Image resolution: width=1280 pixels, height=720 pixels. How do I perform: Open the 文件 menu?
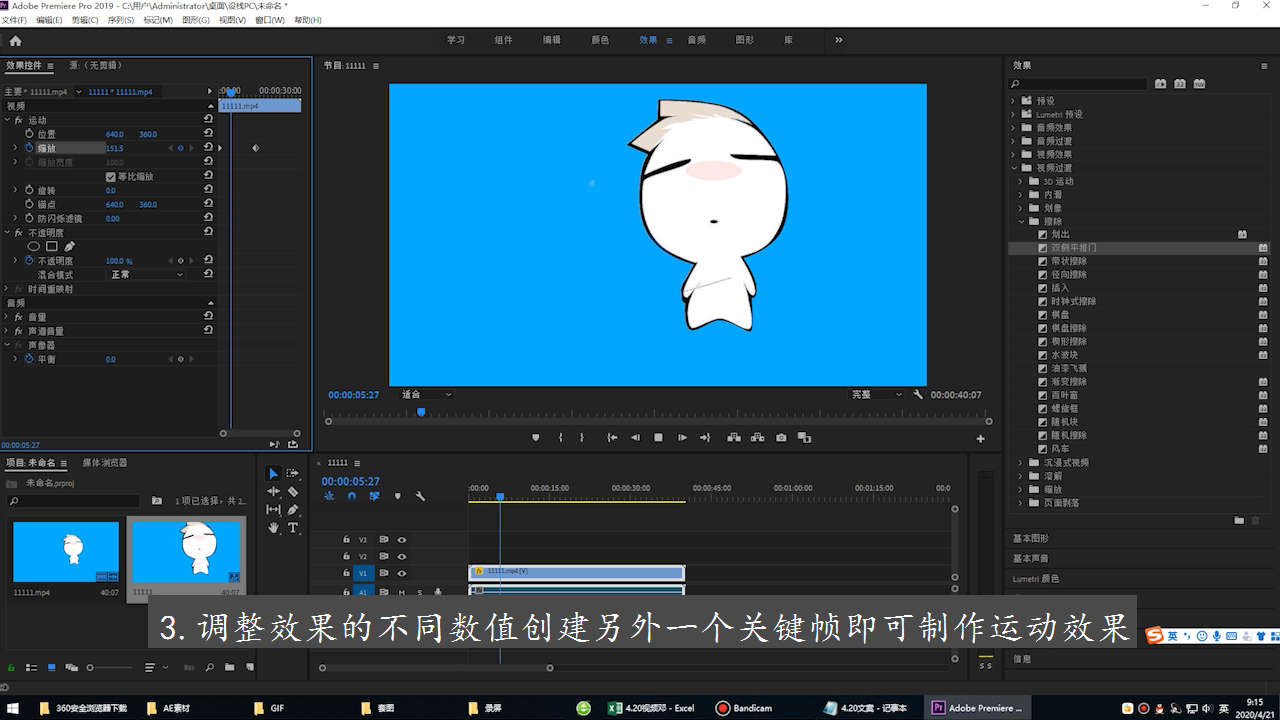(x=14, y=20)
